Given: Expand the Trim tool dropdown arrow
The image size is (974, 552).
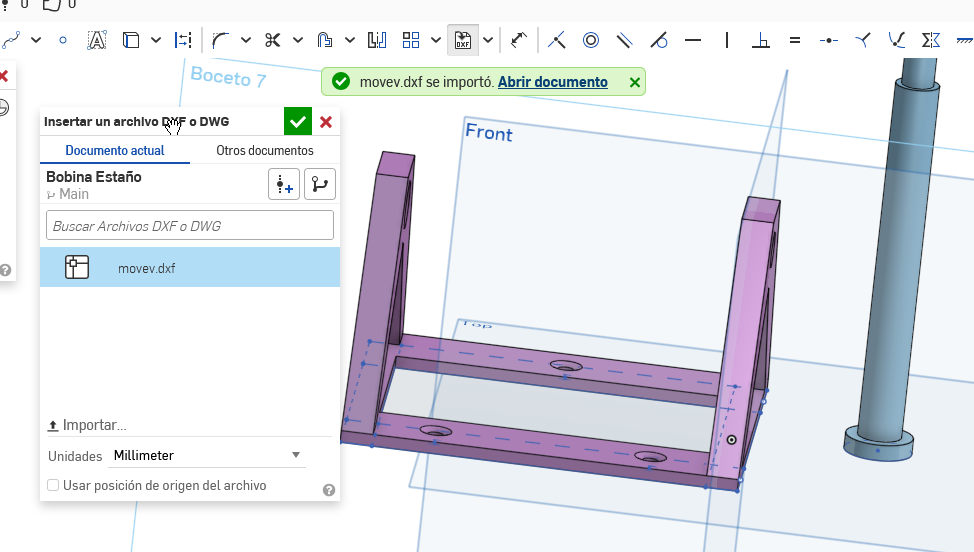Looking at the screenshot, I should (x=298, y=40).
